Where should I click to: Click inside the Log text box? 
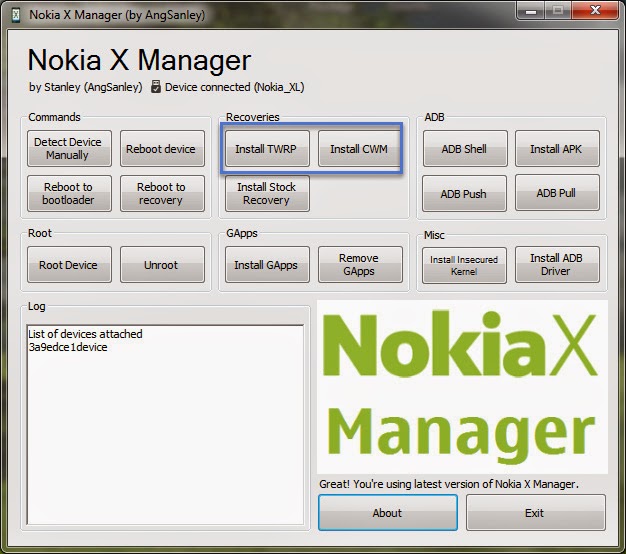click(165, 425)
